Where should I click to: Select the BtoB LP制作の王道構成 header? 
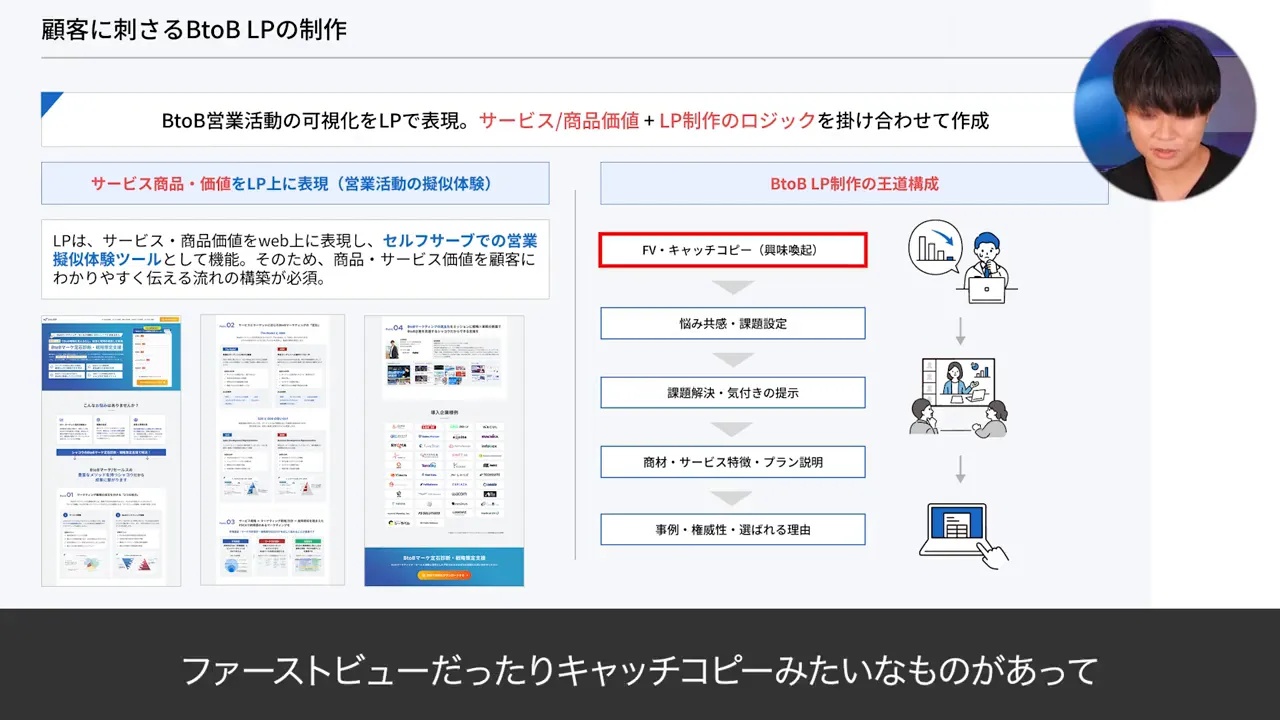point(853,183)
